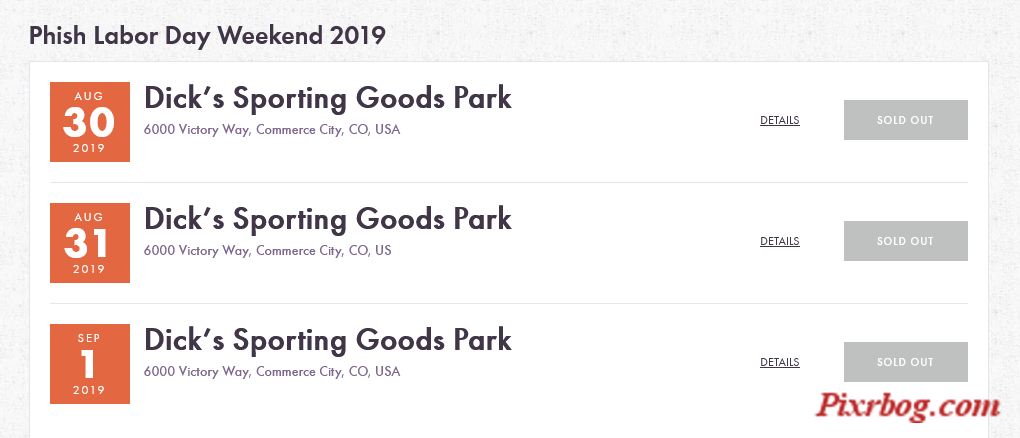Click SOLD OUT button for the Aug 31 show
This screenshot has height=438, width=1020.
tap(906, 241)
